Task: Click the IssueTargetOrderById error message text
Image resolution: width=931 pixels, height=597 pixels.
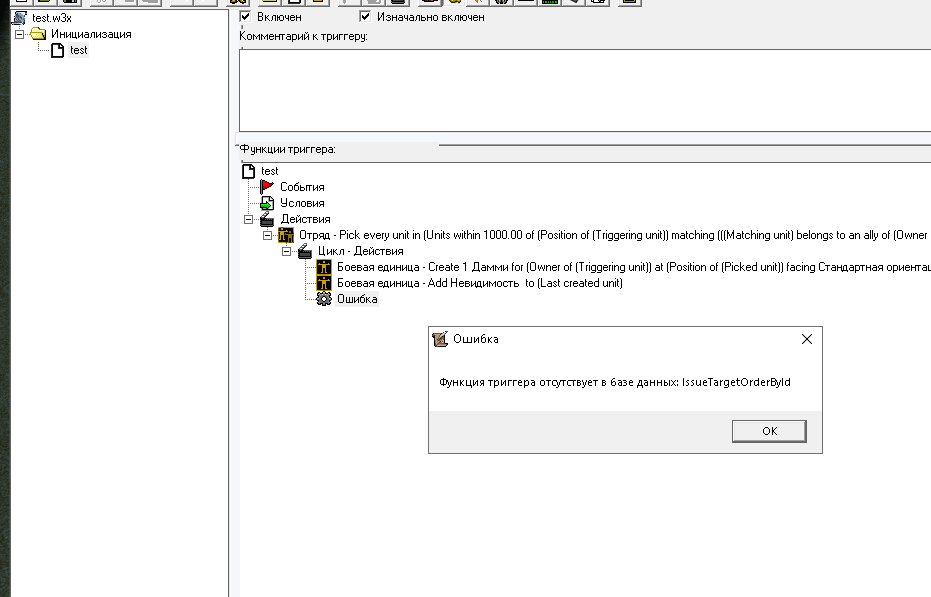Action: (x=615, y=382)
